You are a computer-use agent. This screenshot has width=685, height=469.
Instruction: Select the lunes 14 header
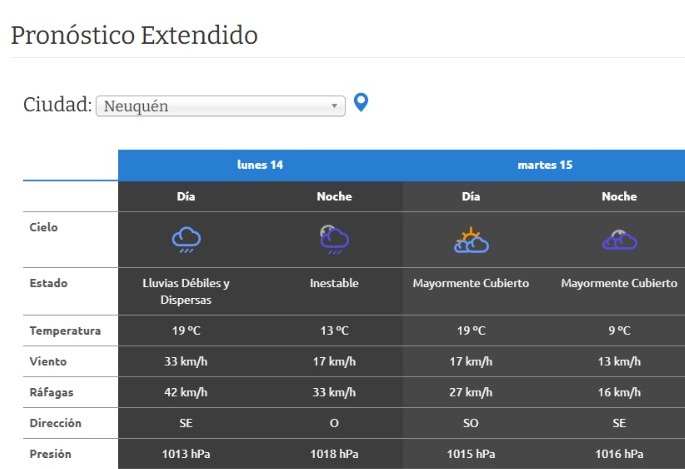[x=260, y=165]
